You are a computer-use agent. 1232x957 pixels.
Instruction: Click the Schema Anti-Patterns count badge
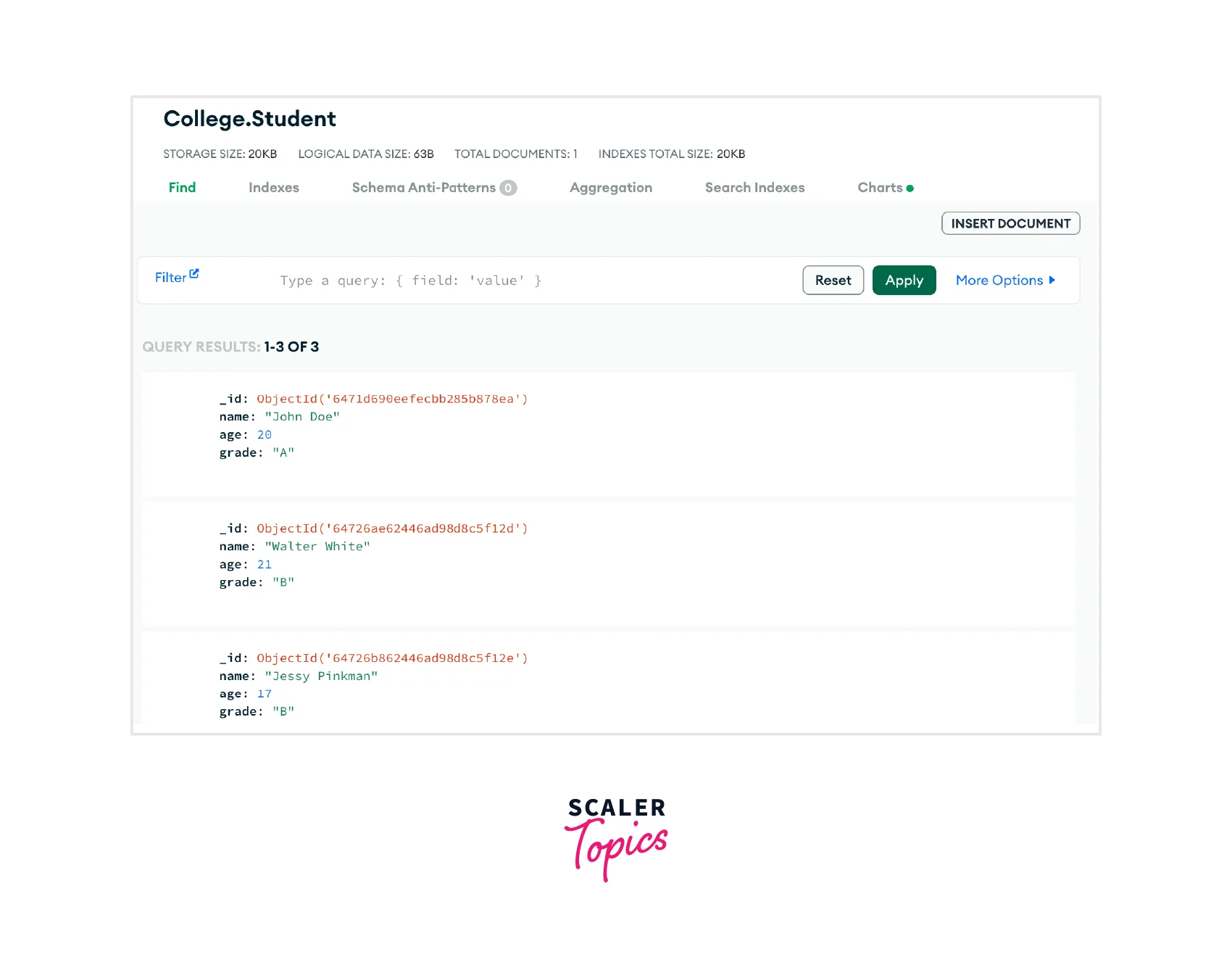click(509, 188)
